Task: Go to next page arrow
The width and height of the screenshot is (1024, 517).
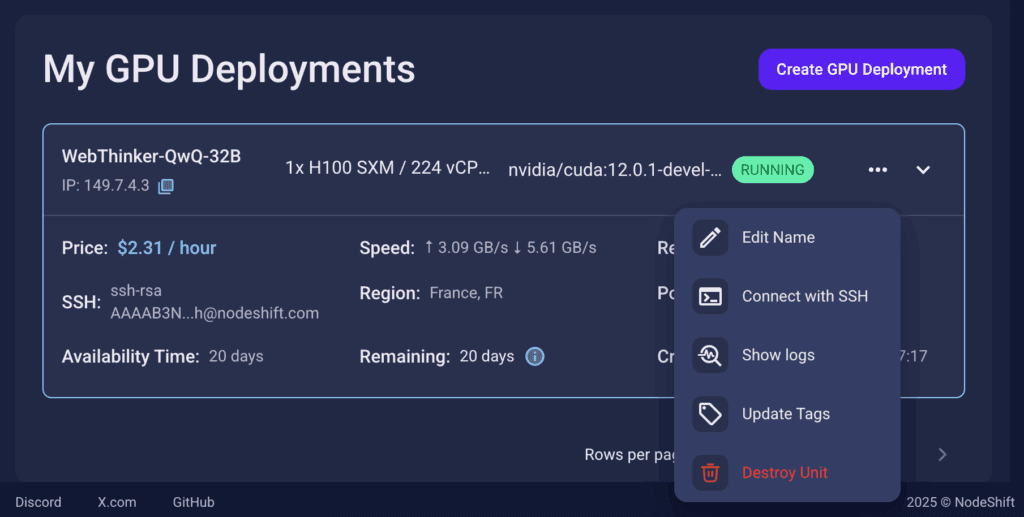Action: [x=942, y=454]
